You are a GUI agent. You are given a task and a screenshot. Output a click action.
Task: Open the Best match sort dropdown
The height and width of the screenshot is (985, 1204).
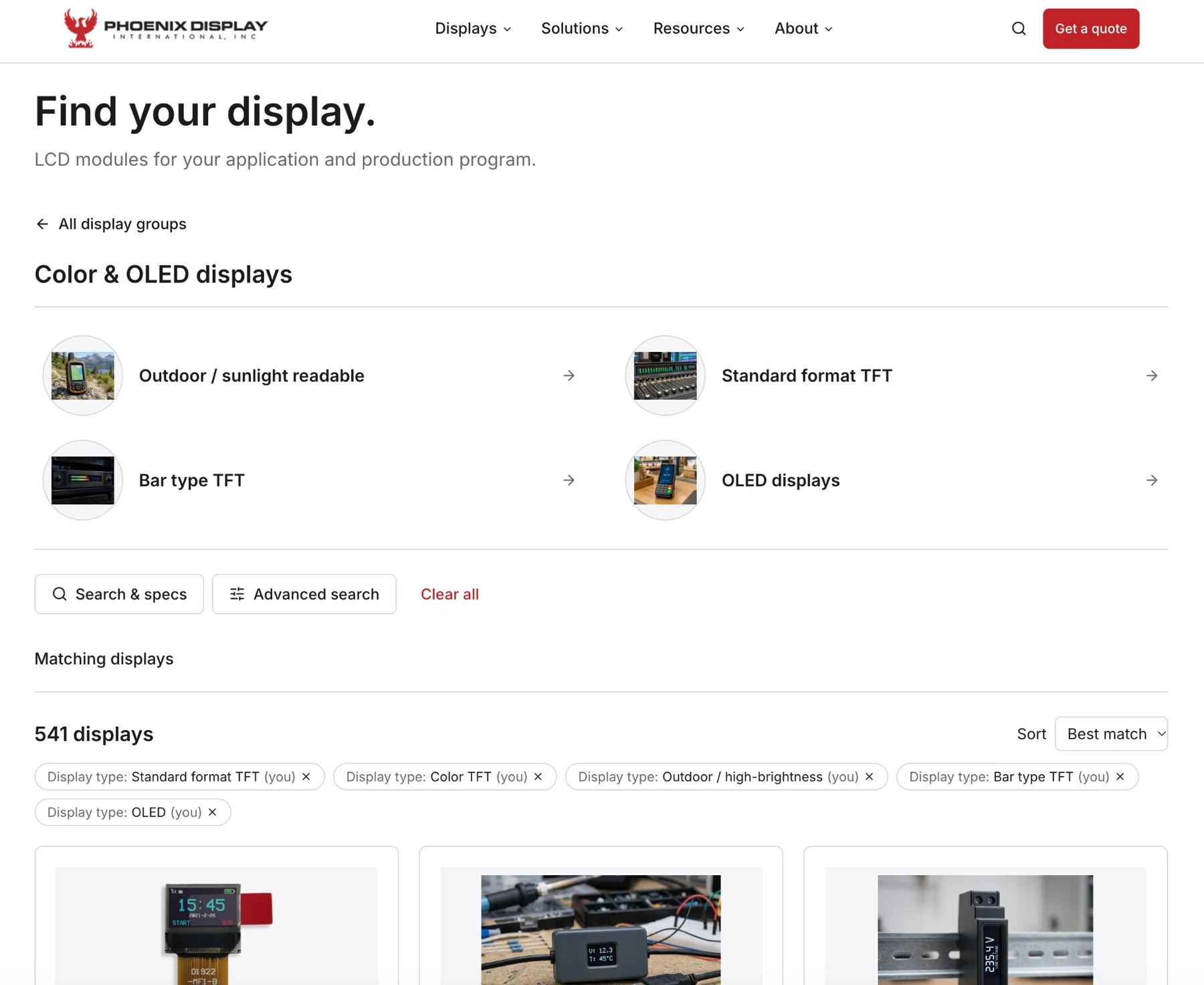point(1111,734)
